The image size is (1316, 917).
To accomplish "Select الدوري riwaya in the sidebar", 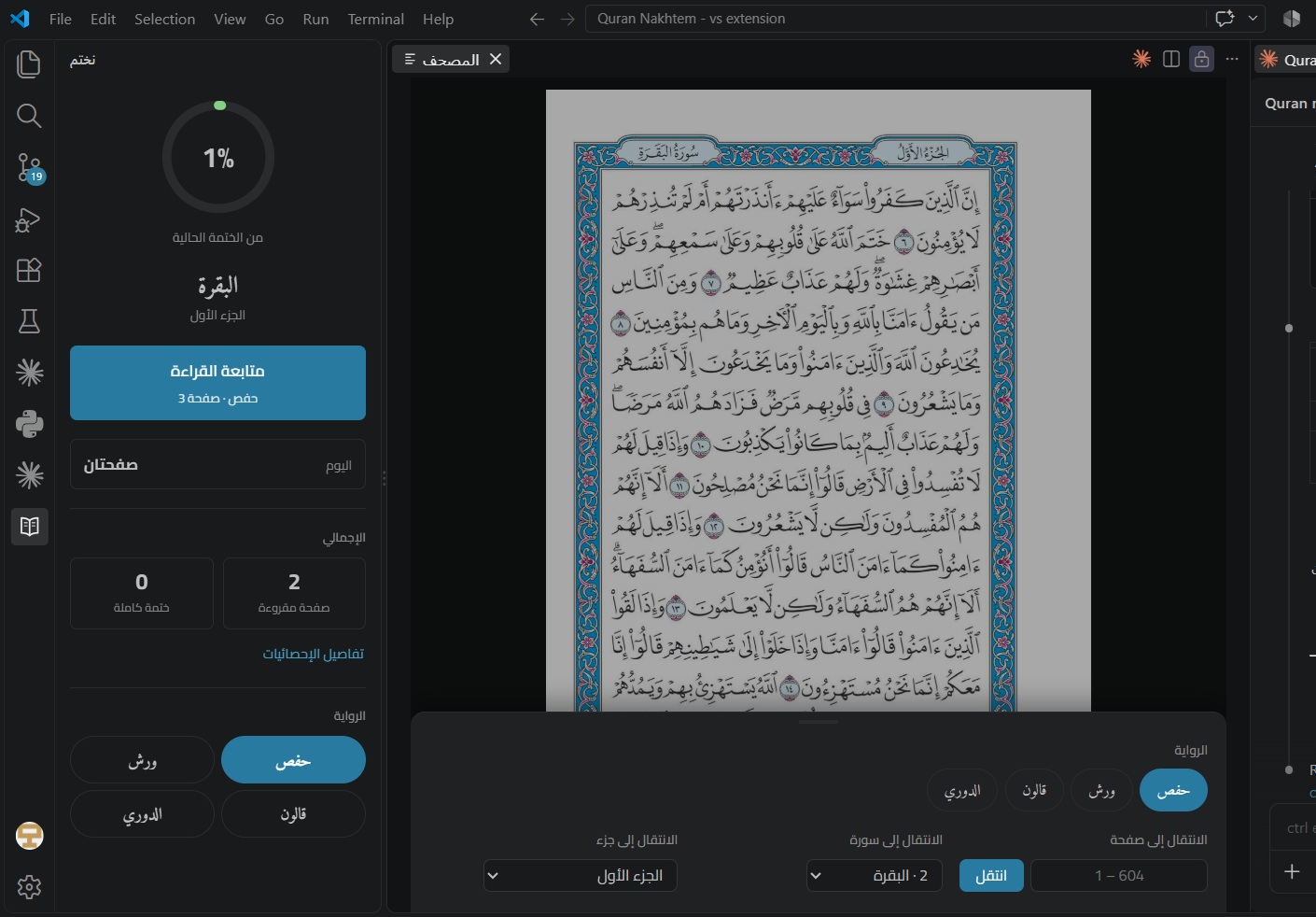I will click(142, 814).
